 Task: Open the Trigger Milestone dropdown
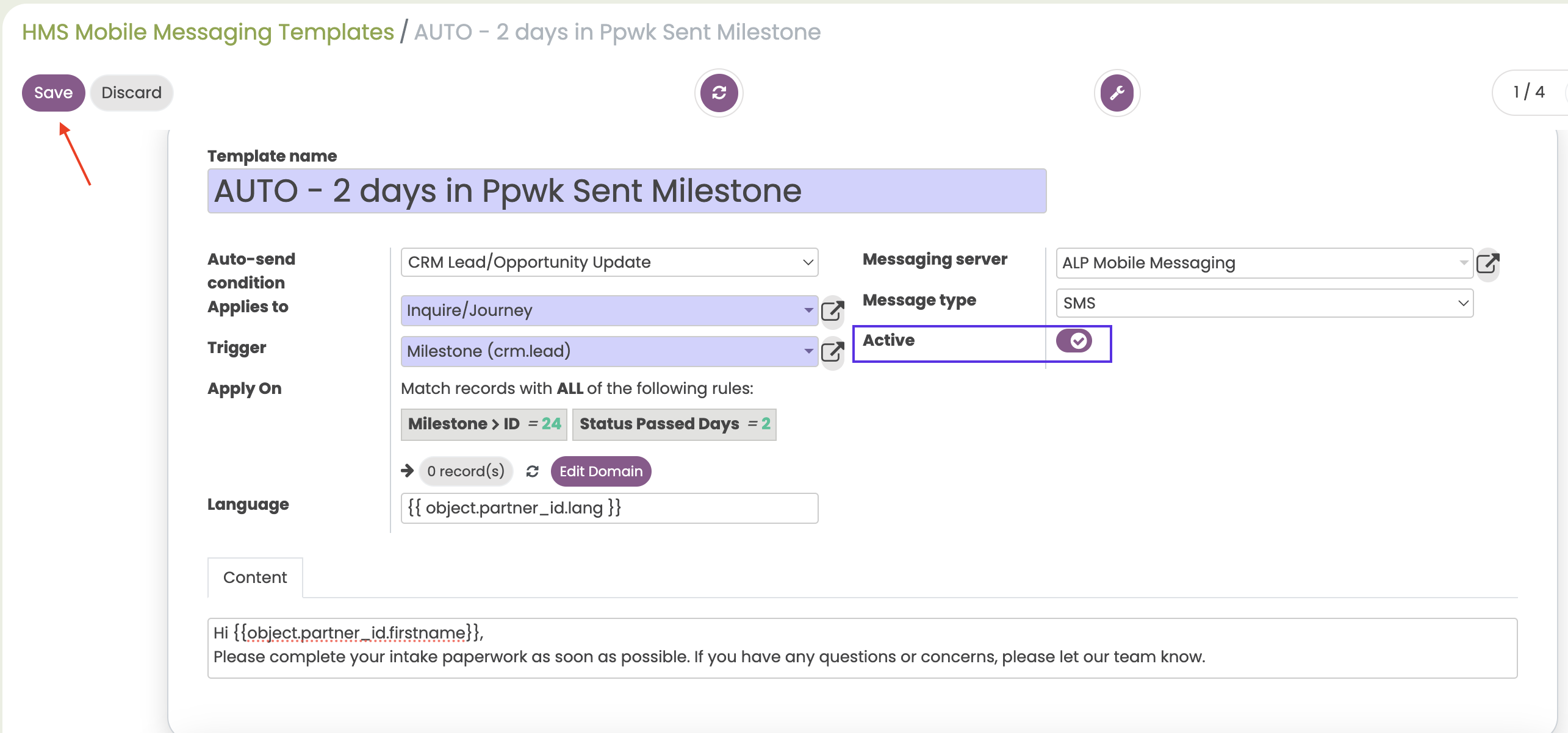[x=808, y=351]
